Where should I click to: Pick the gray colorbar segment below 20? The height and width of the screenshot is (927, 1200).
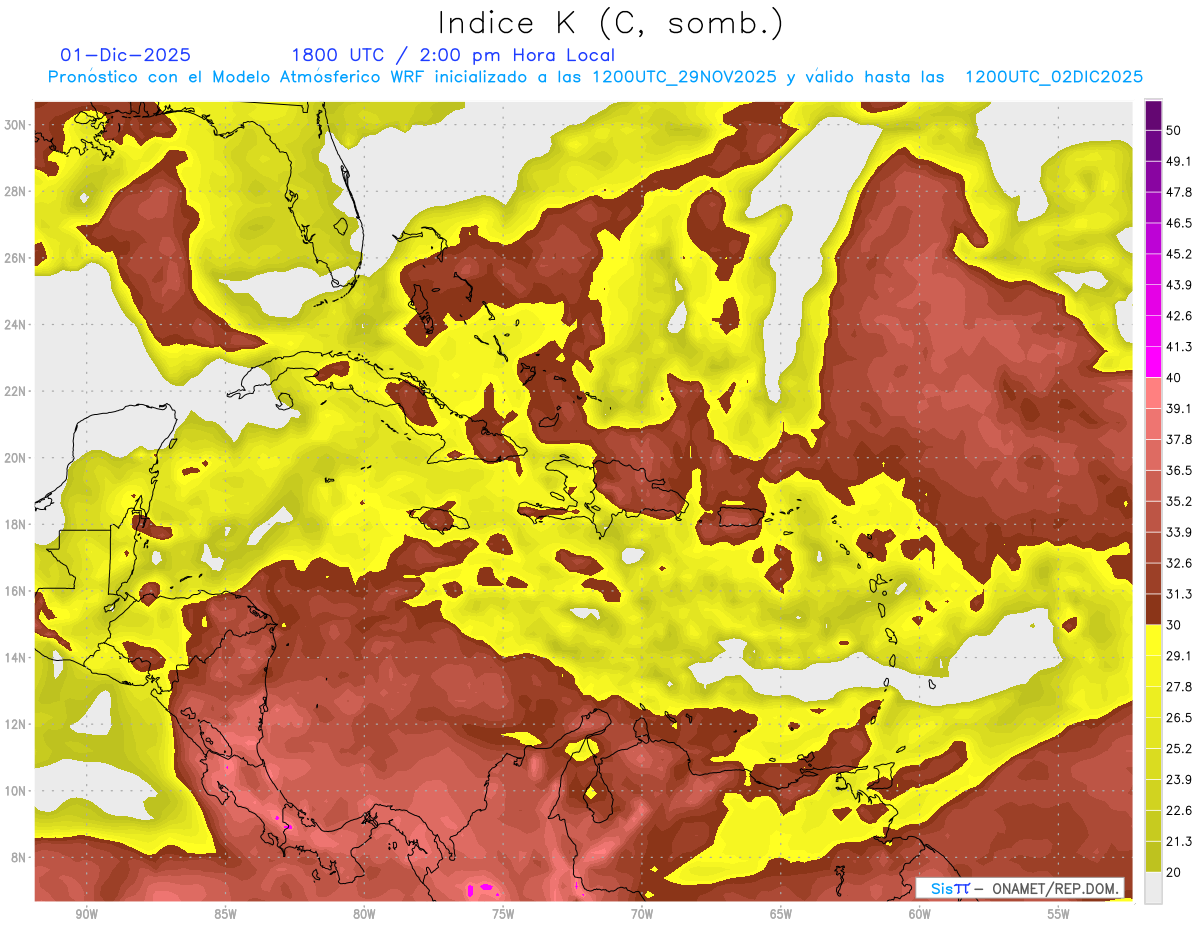[1153, 888]
